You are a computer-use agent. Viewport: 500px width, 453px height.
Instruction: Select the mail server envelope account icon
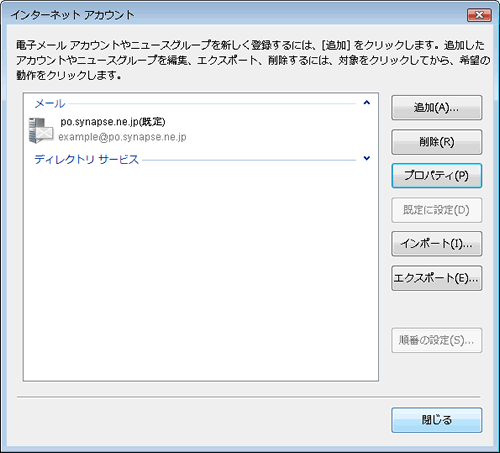41,130
